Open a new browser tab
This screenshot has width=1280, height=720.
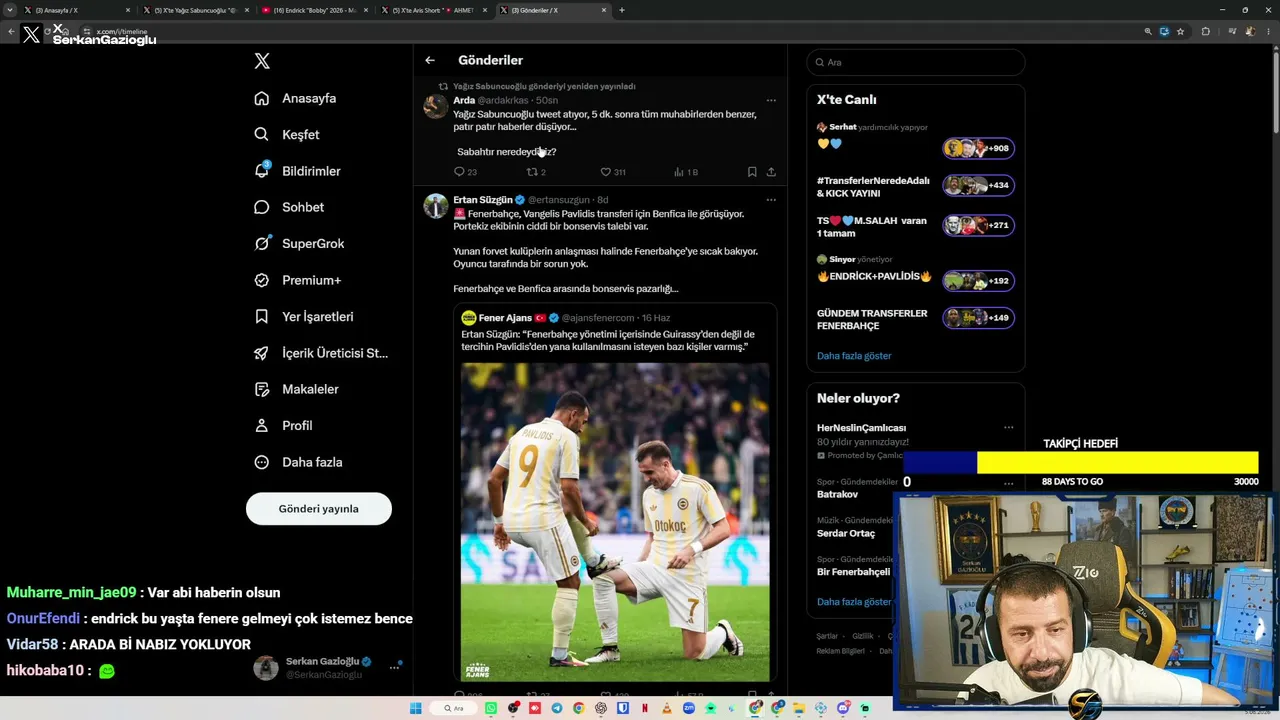tap(622, 10)
